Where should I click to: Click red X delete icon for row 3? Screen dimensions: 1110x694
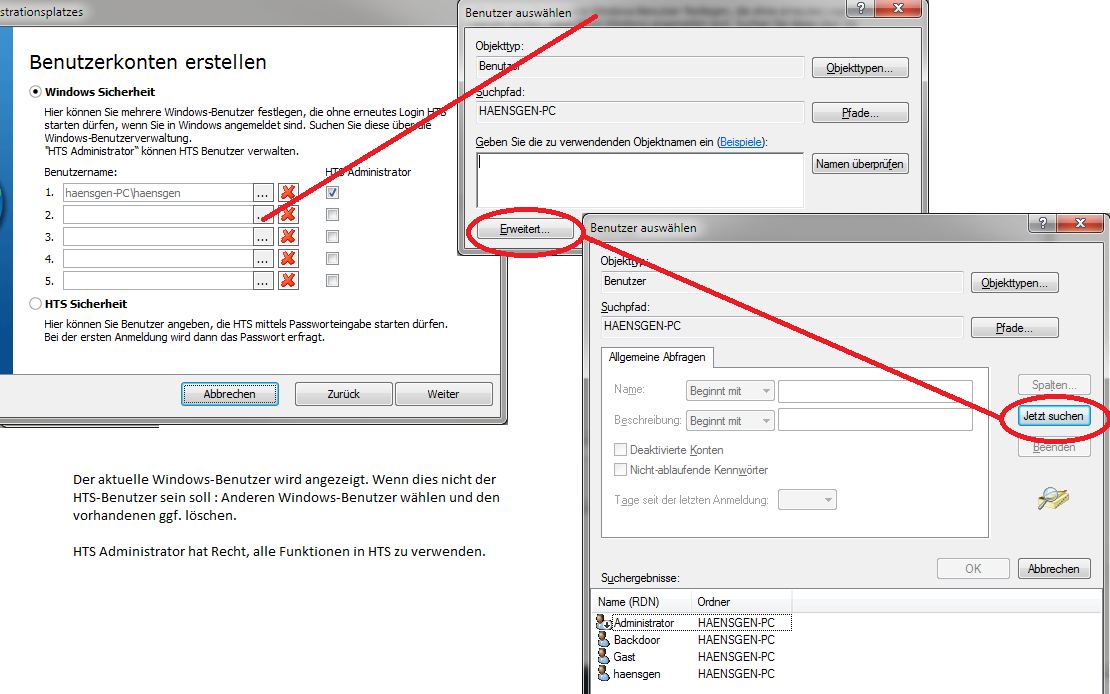(x=288, y=237)
